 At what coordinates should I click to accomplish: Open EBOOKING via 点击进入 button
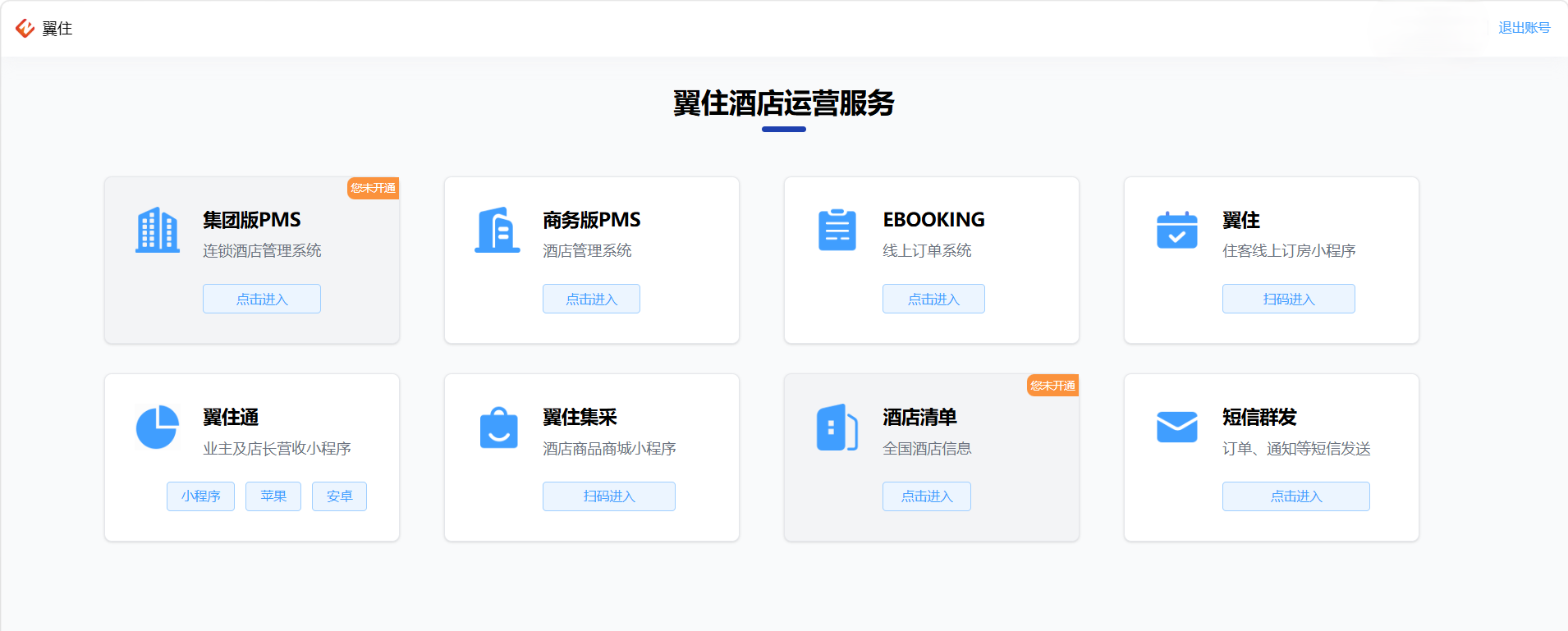pos(933,299)
